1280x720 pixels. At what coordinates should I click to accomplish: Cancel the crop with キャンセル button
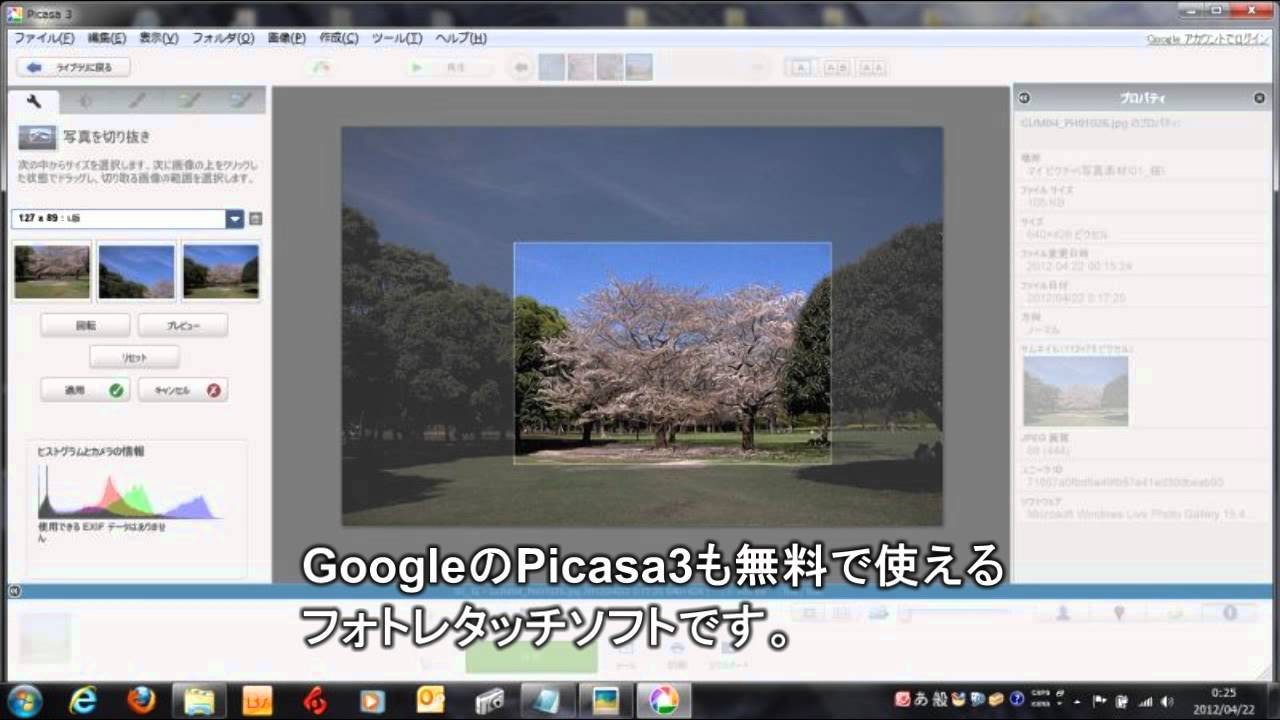point(183,390)
